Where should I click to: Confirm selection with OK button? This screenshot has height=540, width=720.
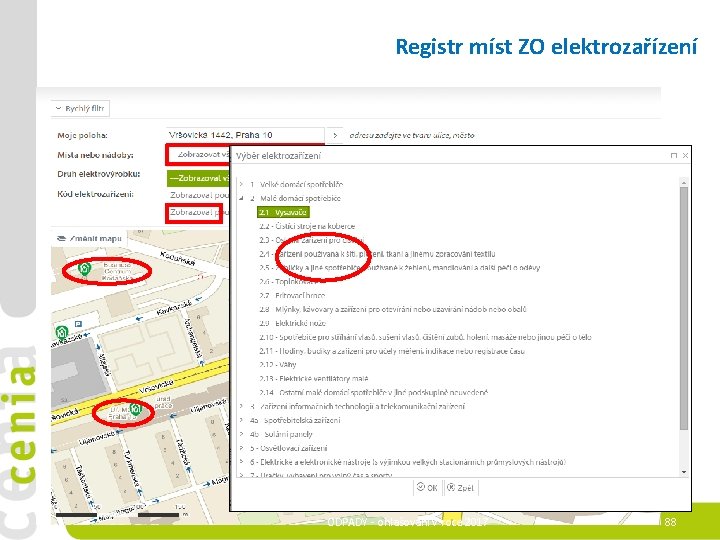pyautogui.click(x=427, y=488)
